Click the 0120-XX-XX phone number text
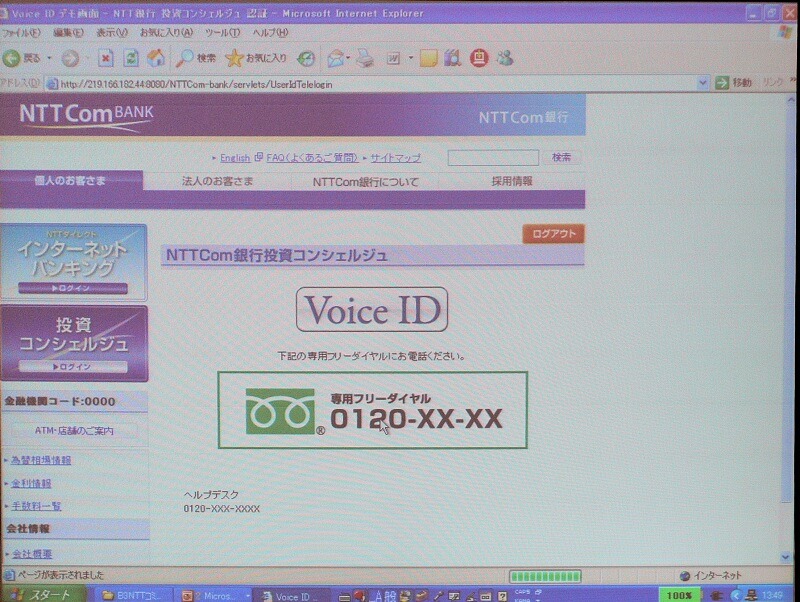The image size is (800, 602). [x=416, y=419]
